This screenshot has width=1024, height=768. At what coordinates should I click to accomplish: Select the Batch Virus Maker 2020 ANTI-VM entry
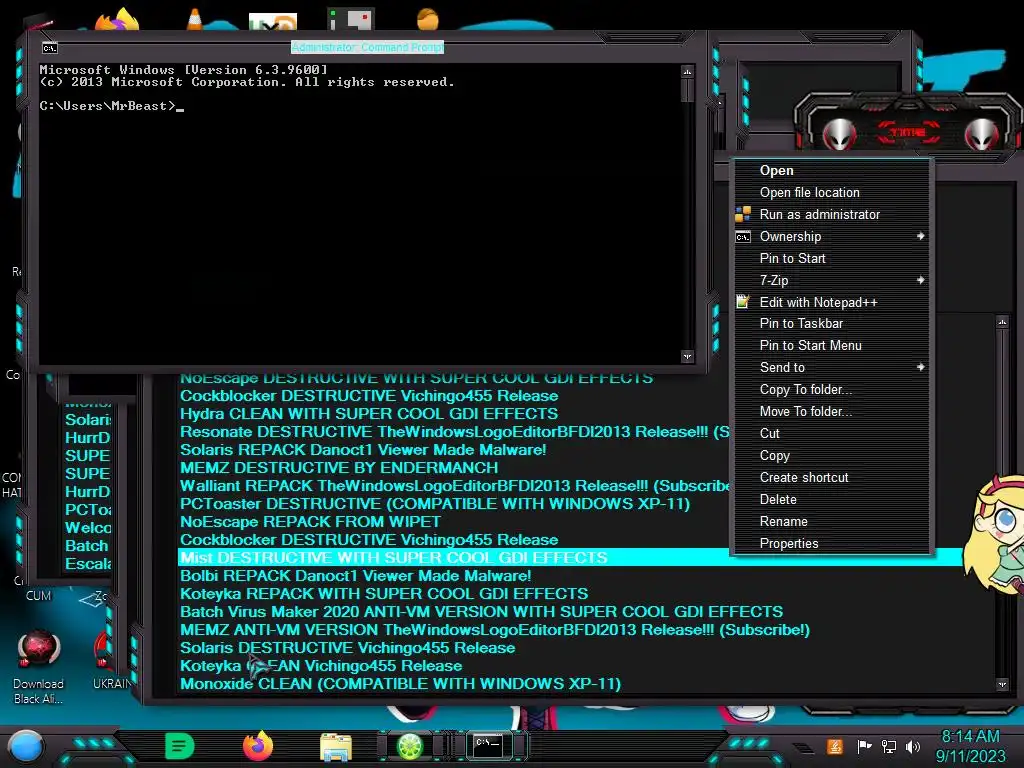point(481,611)
